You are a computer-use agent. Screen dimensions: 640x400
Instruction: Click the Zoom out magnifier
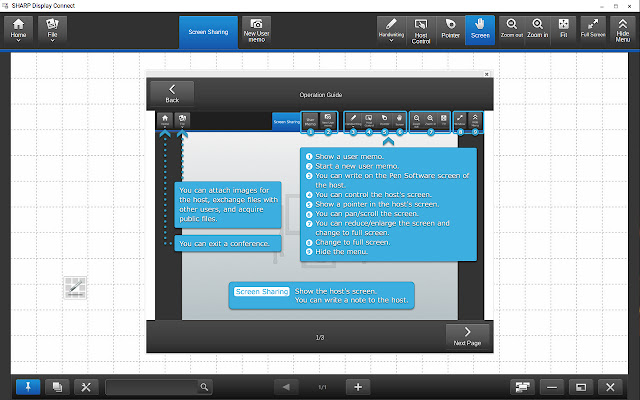click(512, 29)
